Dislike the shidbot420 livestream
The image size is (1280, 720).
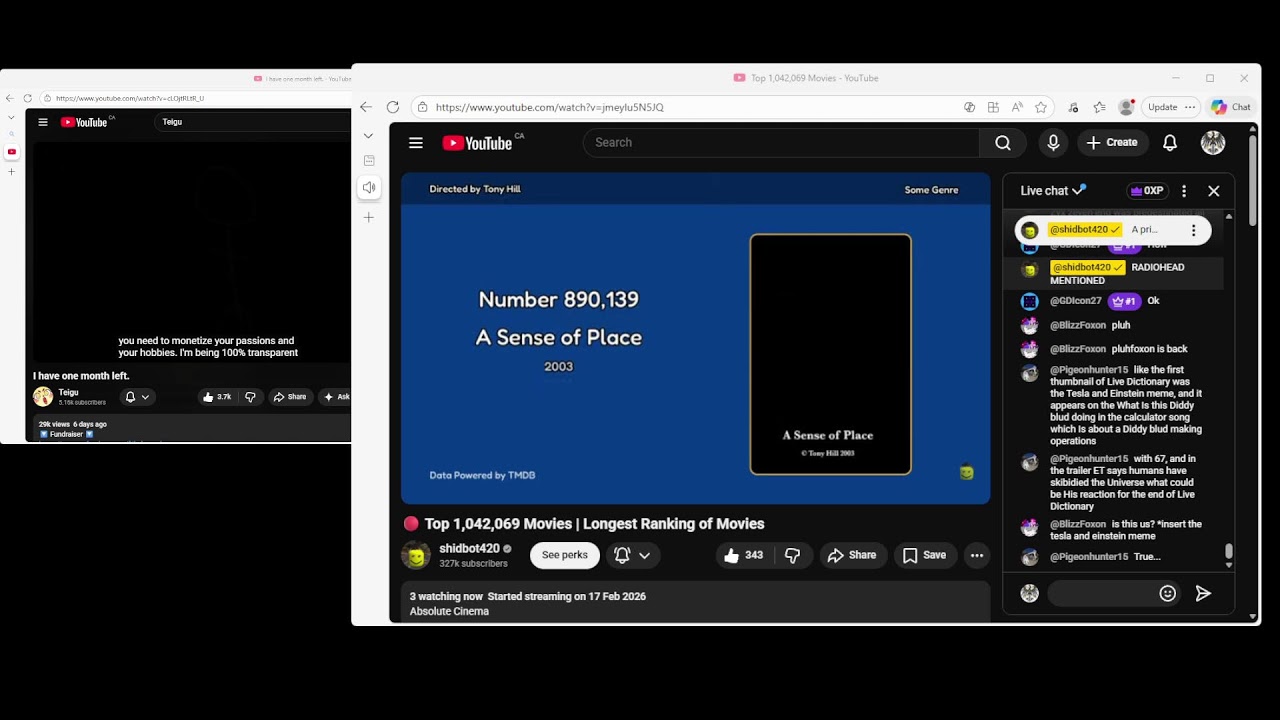click(x=792, y=555)
